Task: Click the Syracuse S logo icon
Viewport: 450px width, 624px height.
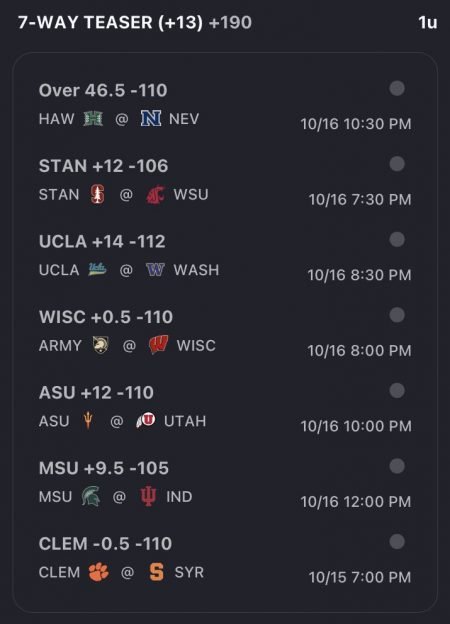Action: (156, 572)
